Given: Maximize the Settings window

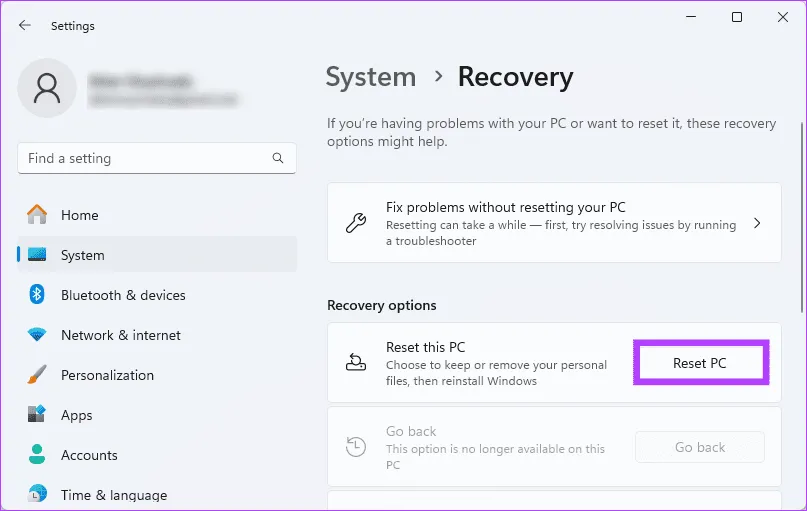Looking at the screenshot, I should [737, 17].
